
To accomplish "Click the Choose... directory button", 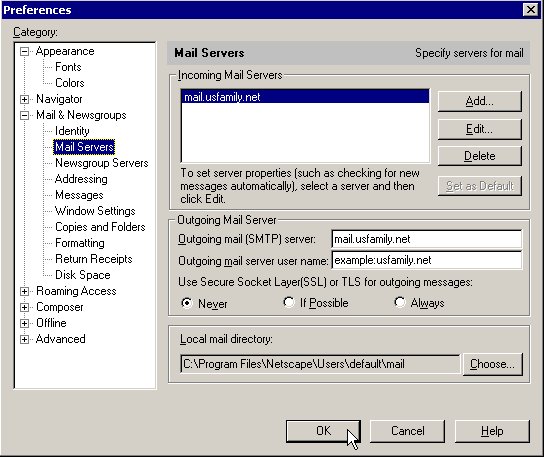I will [x=492, y=364].
